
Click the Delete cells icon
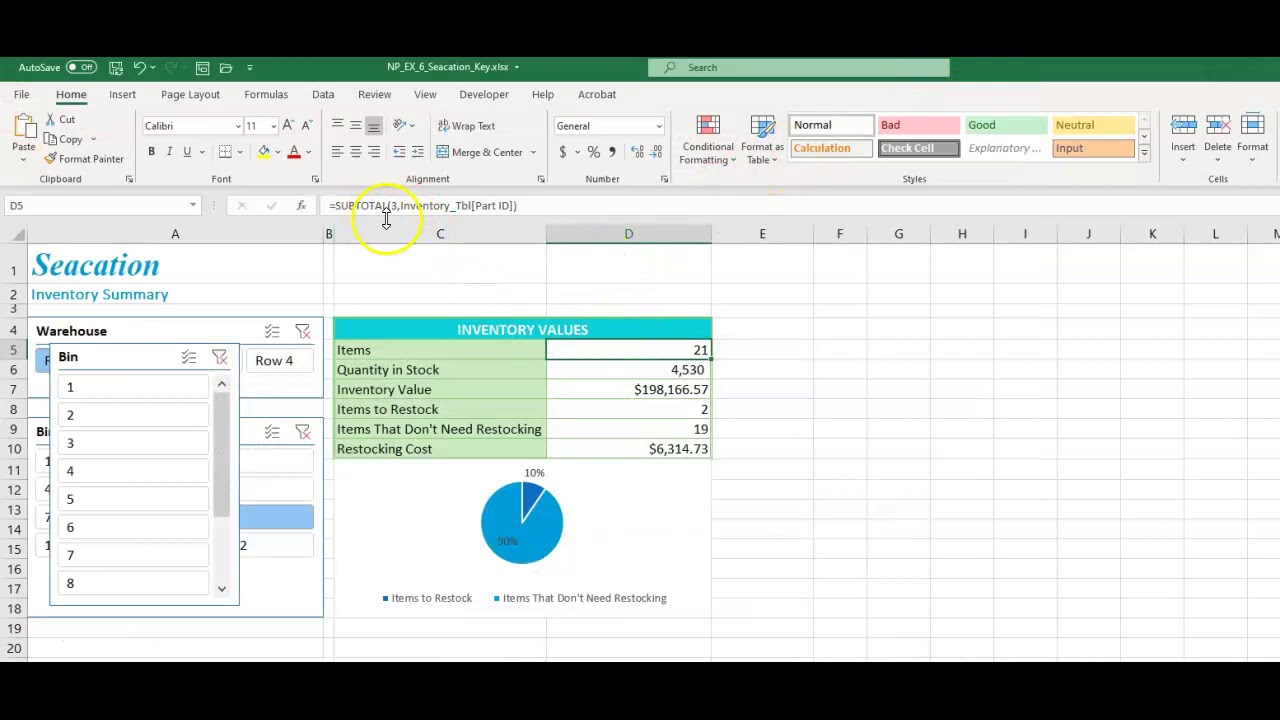(x=1218, y=125)
